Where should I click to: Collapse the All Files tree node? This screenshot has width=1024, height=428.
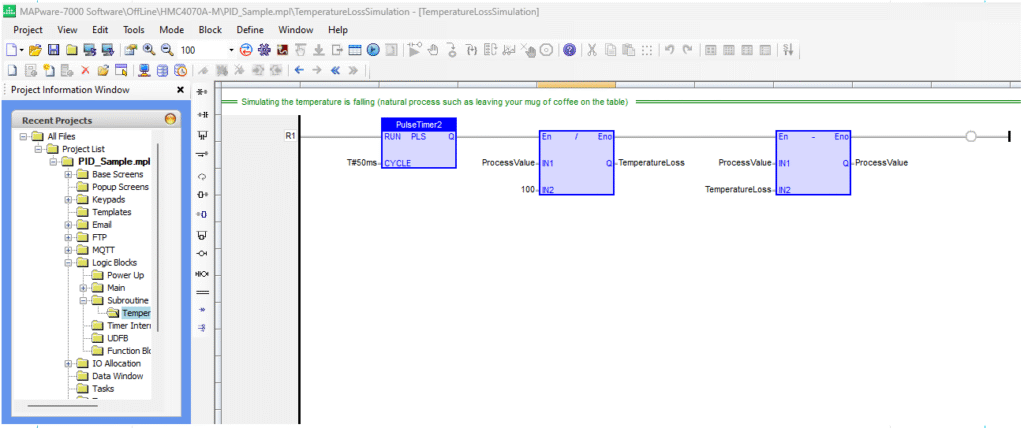[24, 137]
